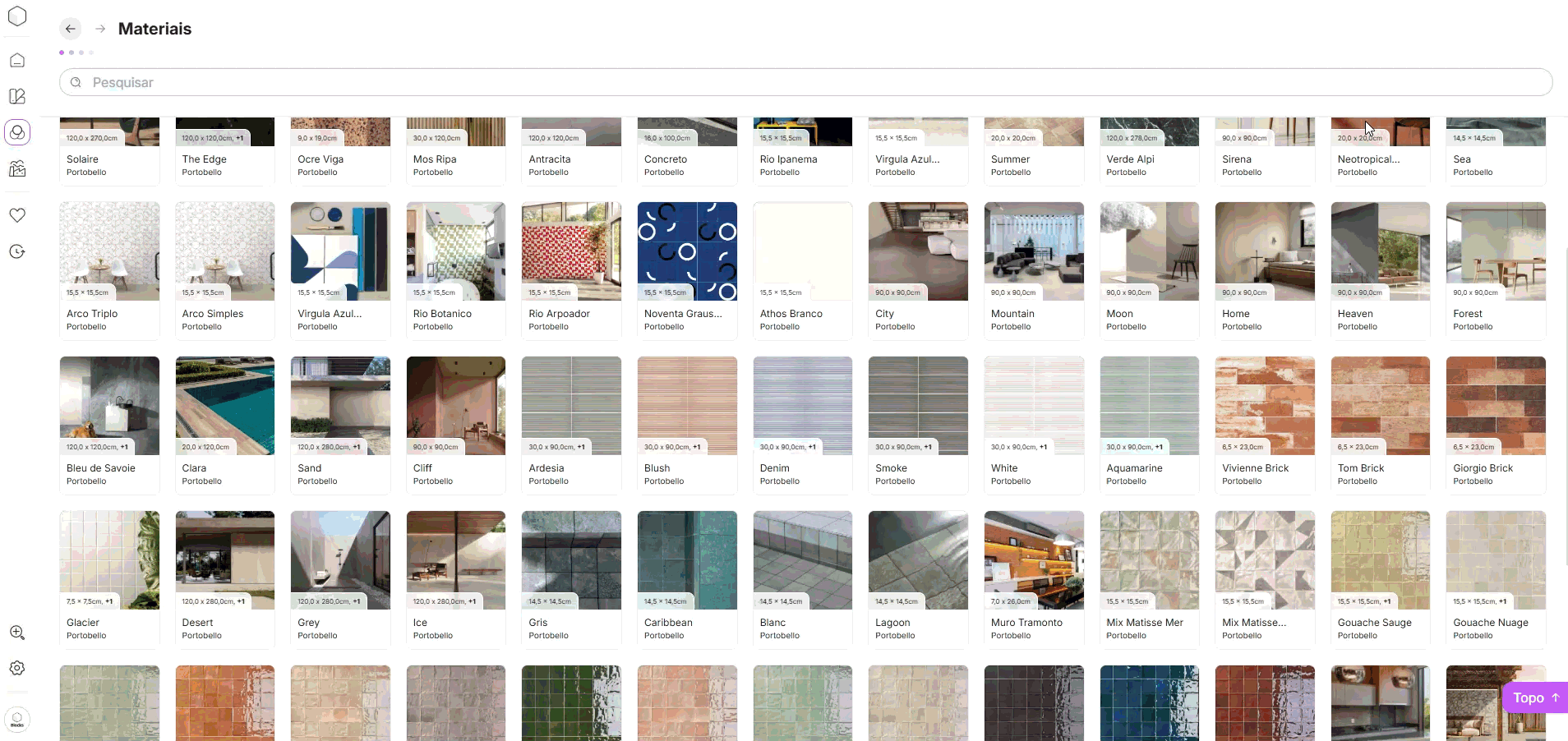Click the settings gear in sidebar
The height and width of the screenshot is (741, 1568).
click(17, 668)
